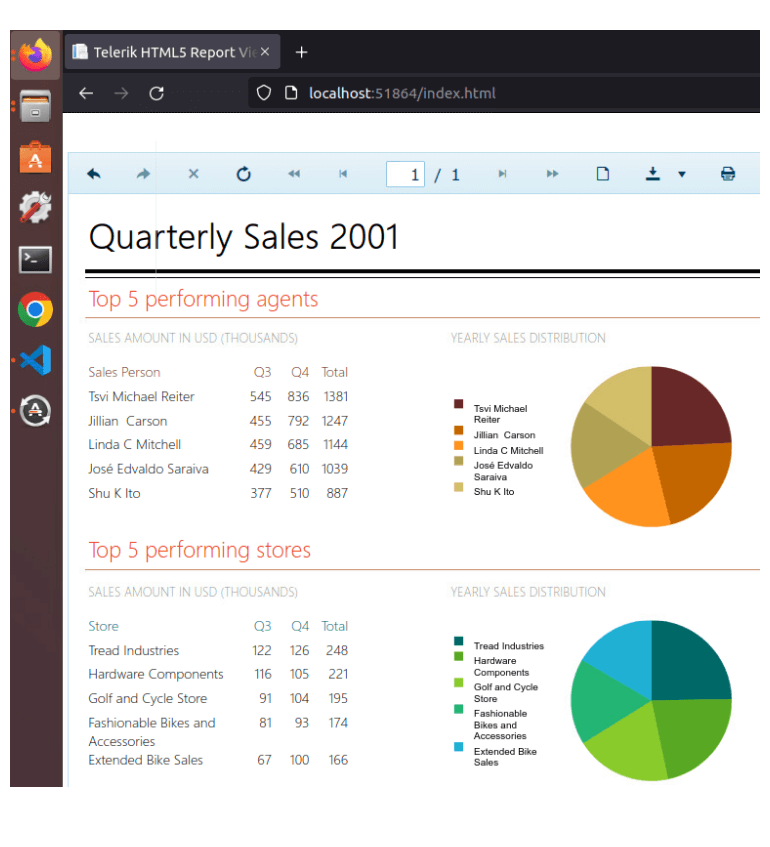Open Terminal from the dock
770x847 pixels.
(x=36, y=260)
